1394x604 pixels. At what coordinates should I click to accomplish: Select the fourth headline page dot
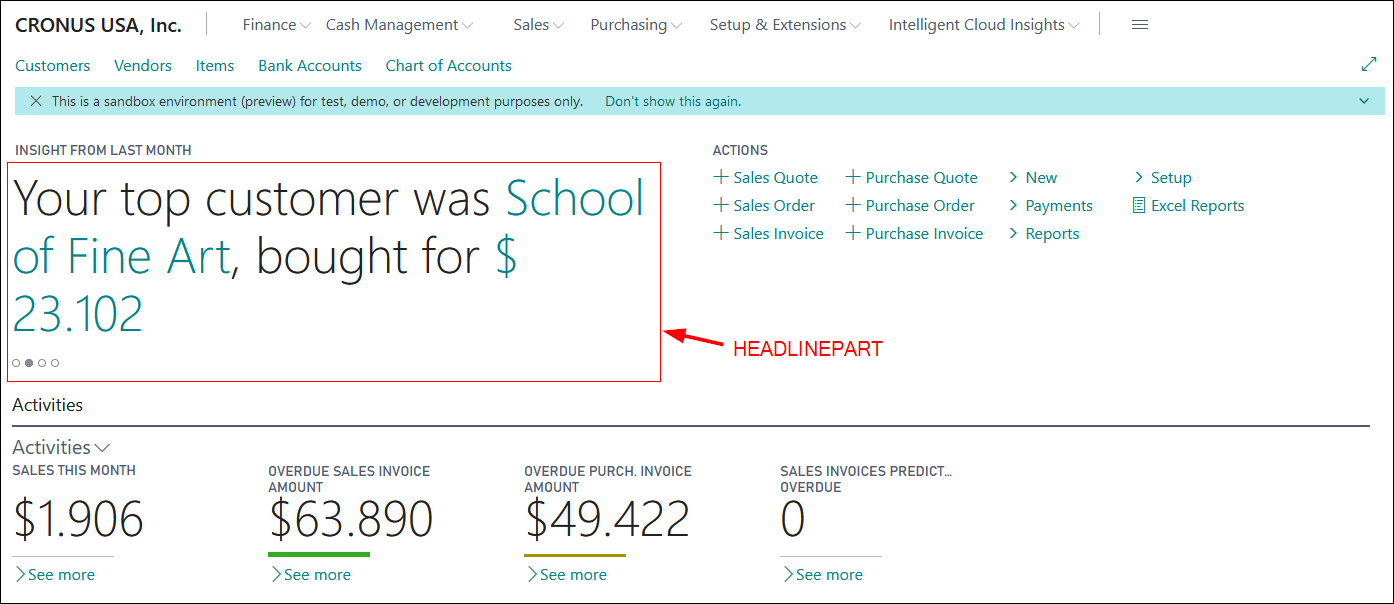click(55, 363)
